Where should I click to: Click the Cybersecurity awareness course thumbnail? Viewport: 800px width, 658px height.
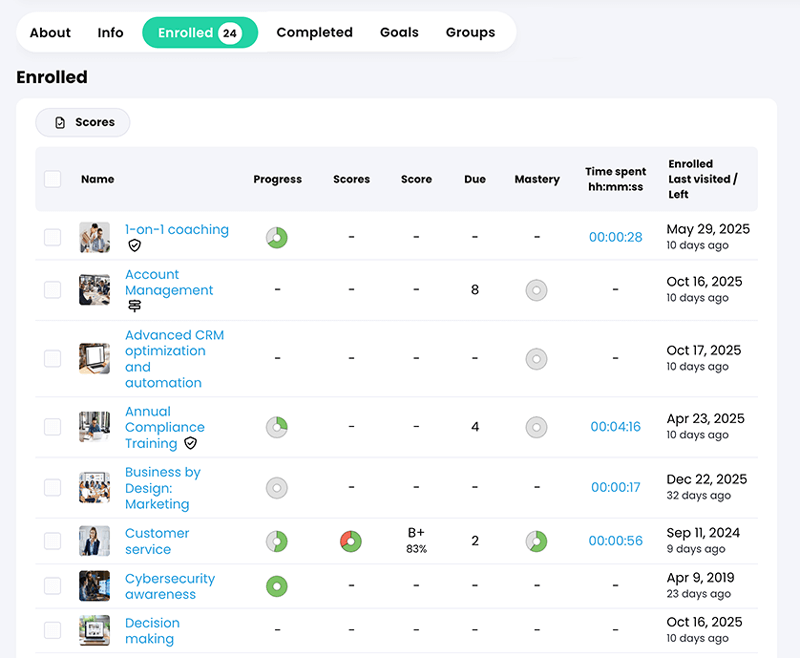pos(94,586)
